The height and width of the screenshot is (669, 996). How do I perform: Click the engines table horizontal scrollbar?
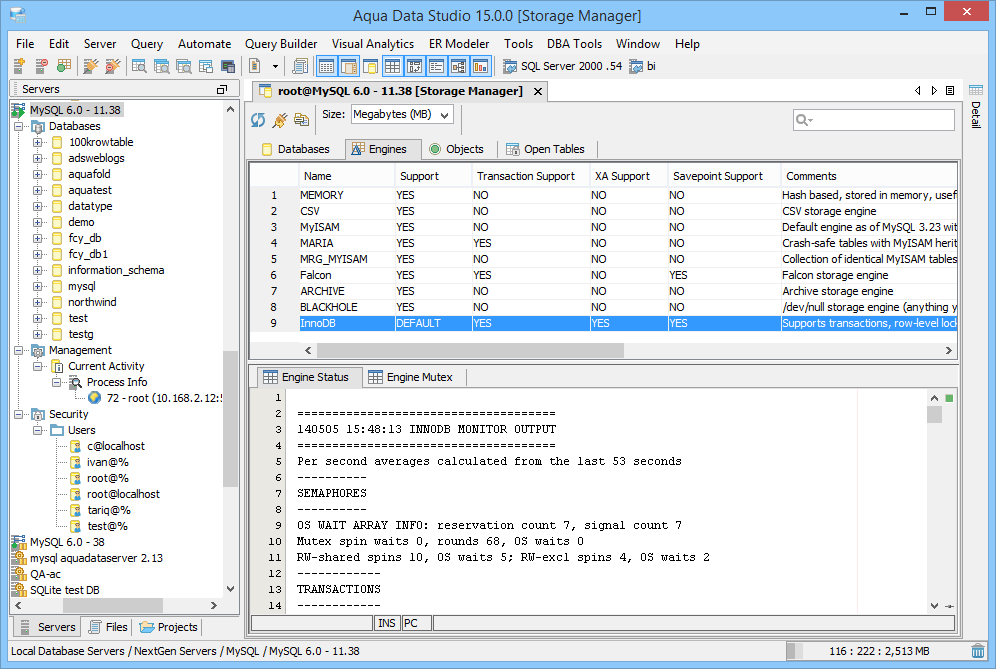pyautogui.click(x=468, y=351)
